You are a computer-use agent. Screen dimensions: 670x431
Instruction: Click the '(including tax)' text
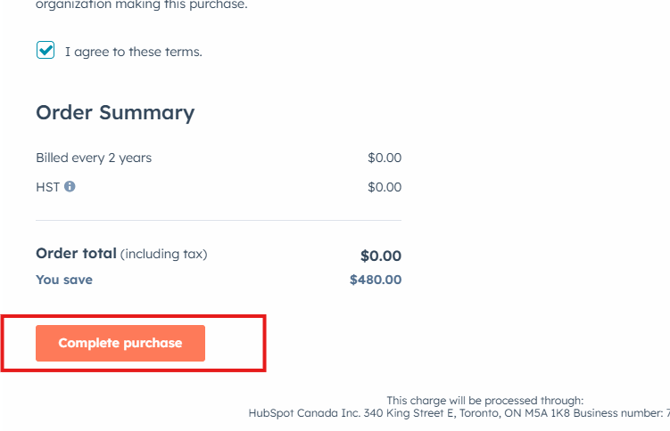pyautogui.click(x=164, y=254)
